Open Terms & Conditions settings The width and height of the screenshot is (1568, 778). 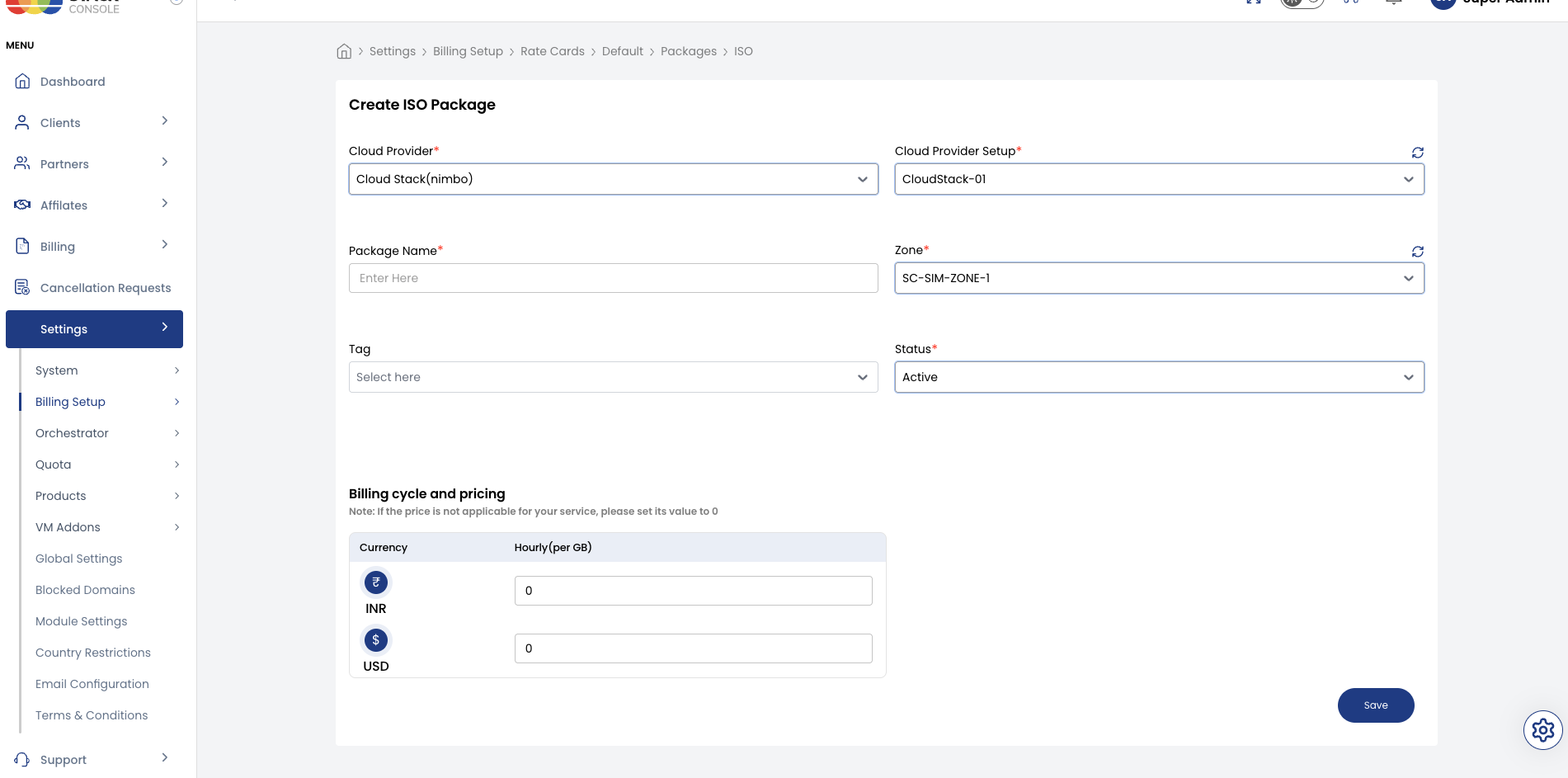tap(92, 715)
